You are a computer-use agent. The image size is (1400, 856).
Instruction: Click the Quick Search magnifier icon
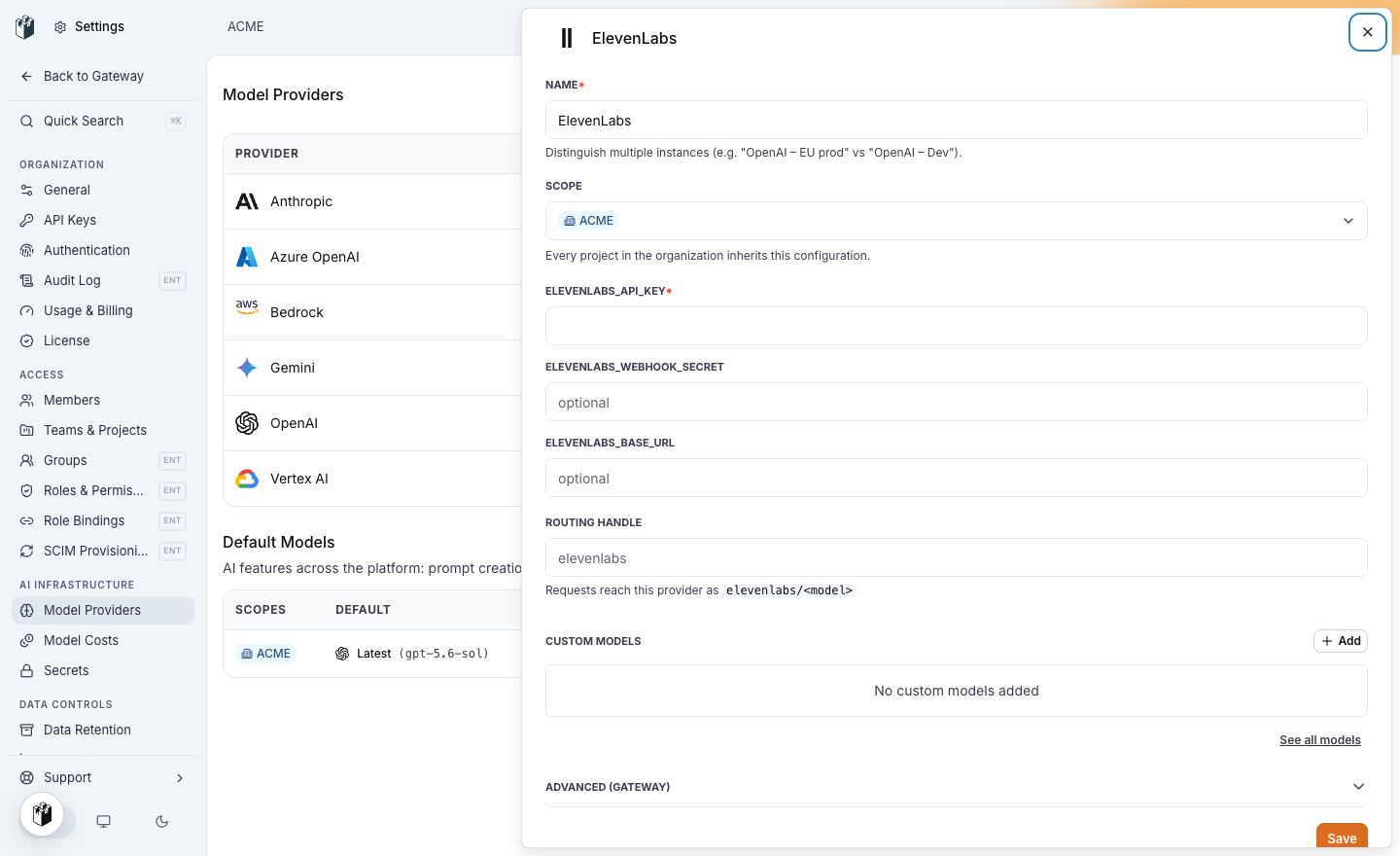coord(27,121)
